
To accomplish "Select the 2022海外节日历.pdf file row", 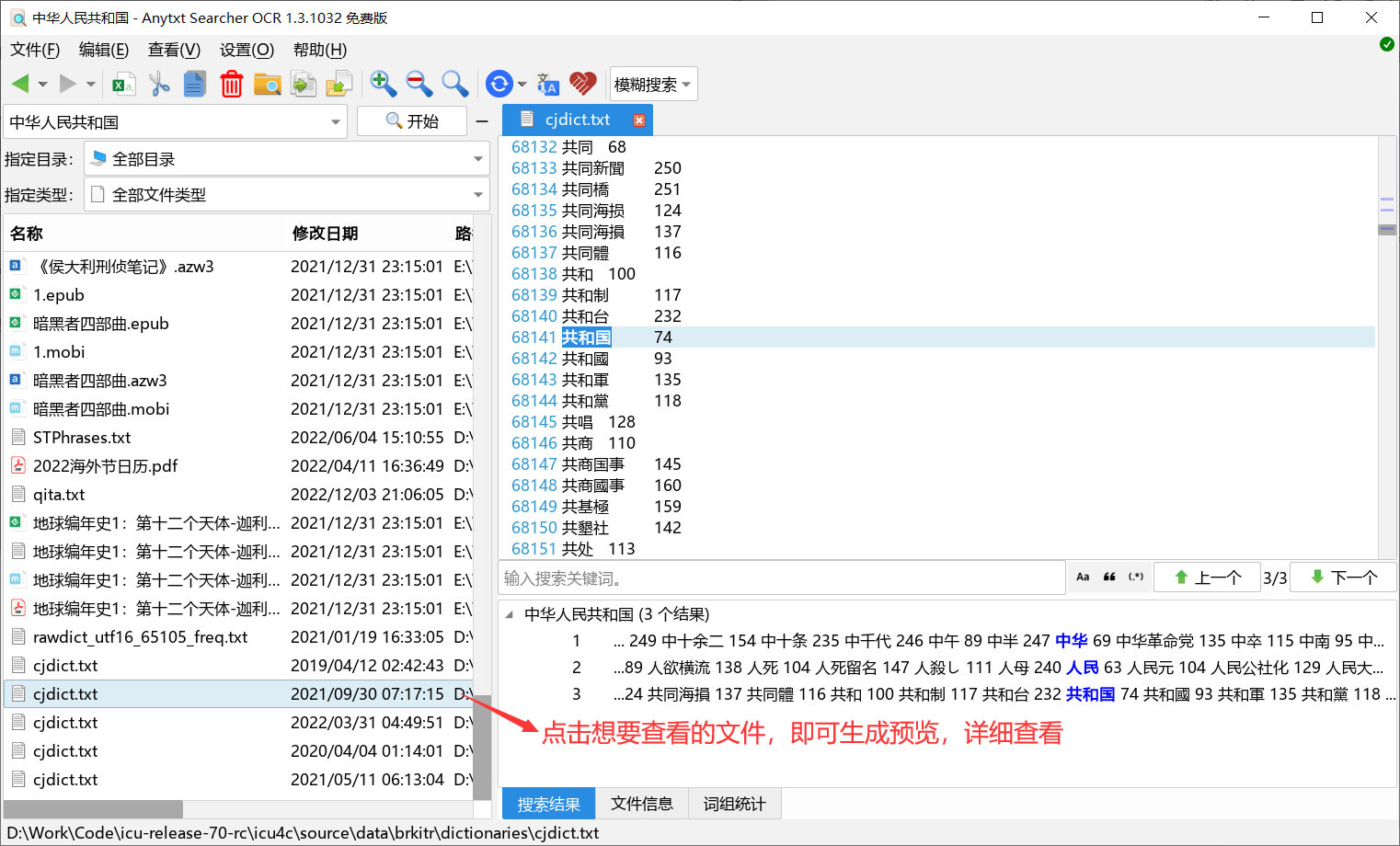I will coord(238,466).
